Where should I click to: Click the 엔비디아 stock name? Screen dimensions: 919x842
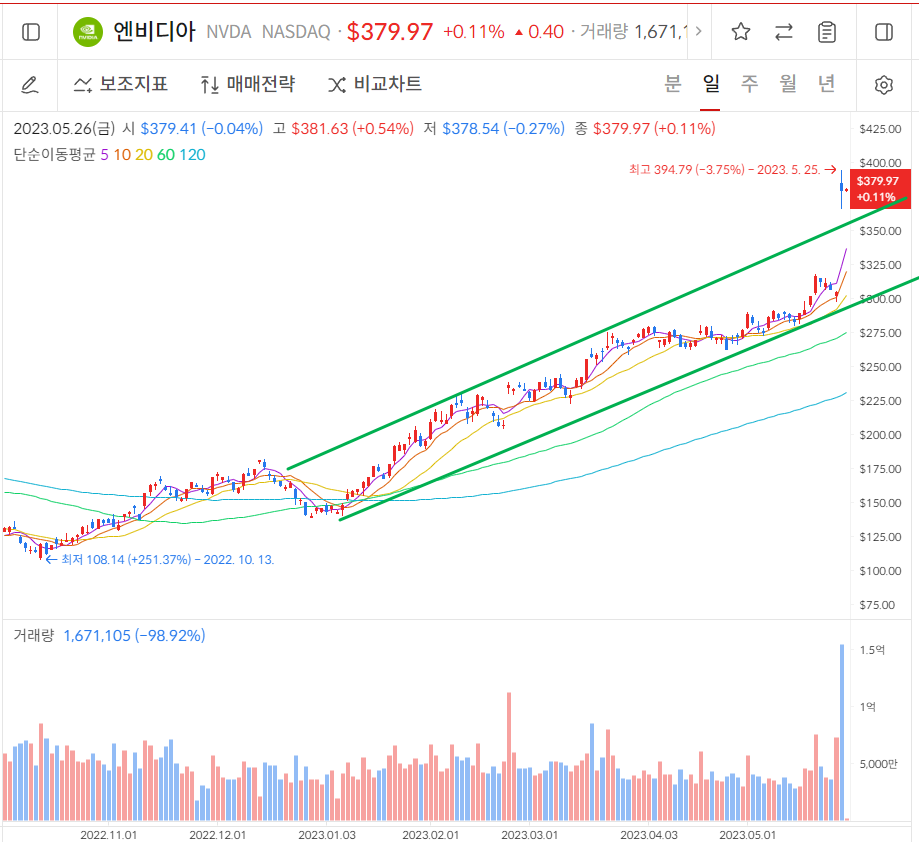pyautogui.click(x=154, y=32)
